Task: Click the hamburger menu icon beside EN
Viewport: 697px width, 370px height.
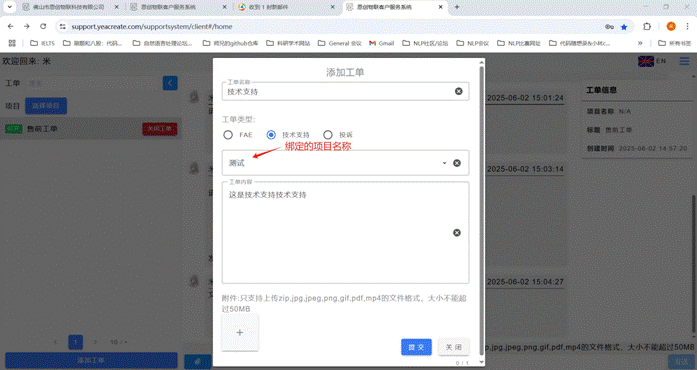Action: [684, 61]
